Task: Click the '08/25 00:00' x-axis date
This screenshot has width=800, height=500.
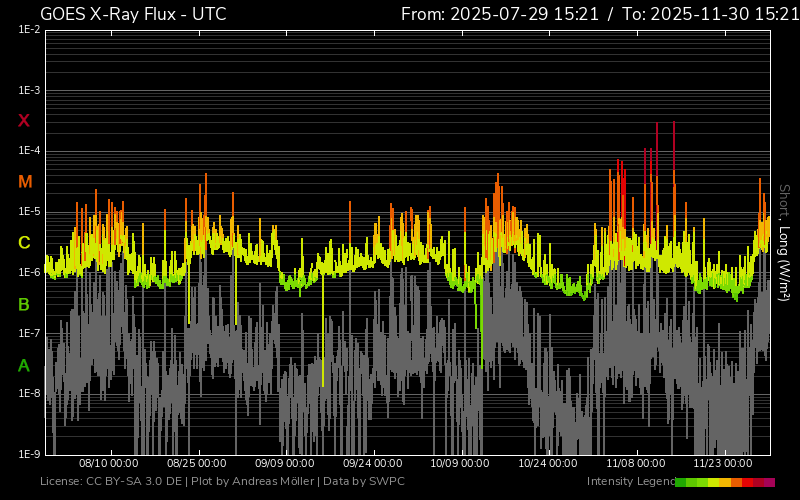Action: (197, 463)
